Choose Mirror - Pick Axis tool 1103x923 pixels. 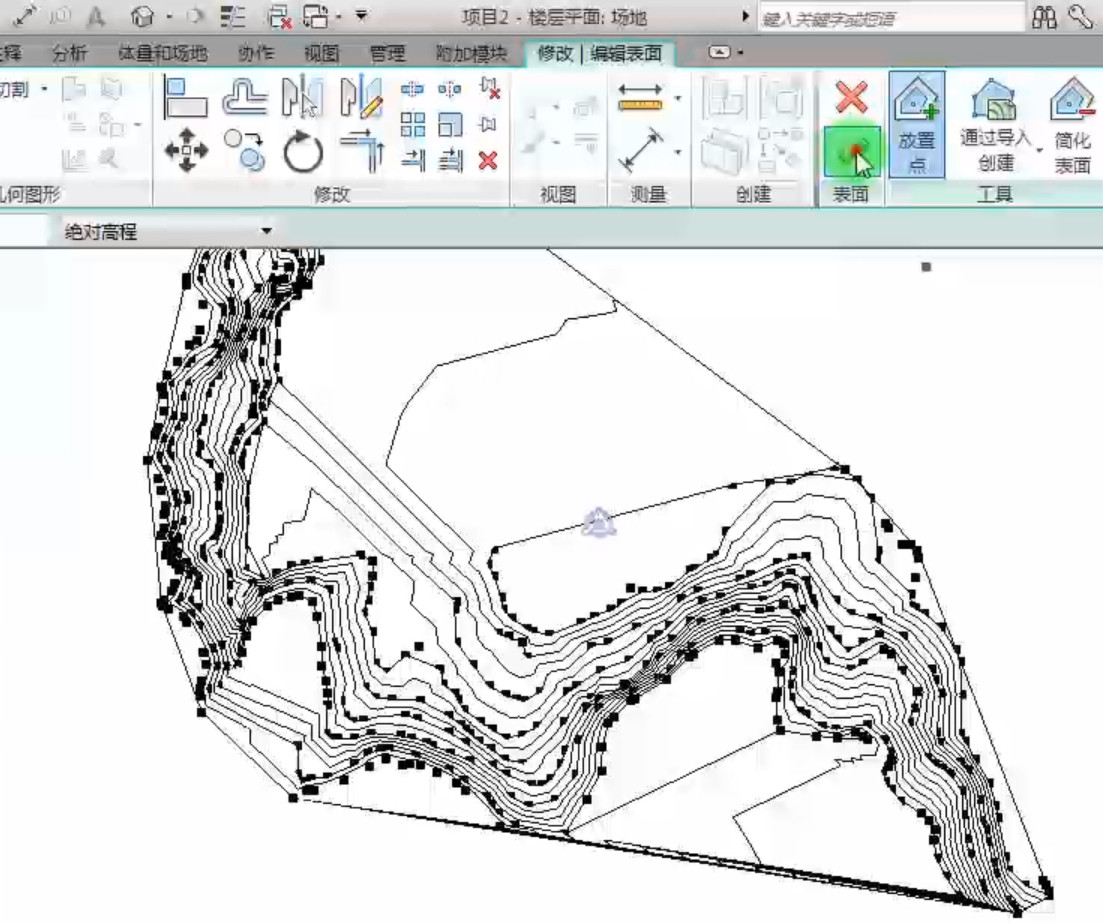302,97
